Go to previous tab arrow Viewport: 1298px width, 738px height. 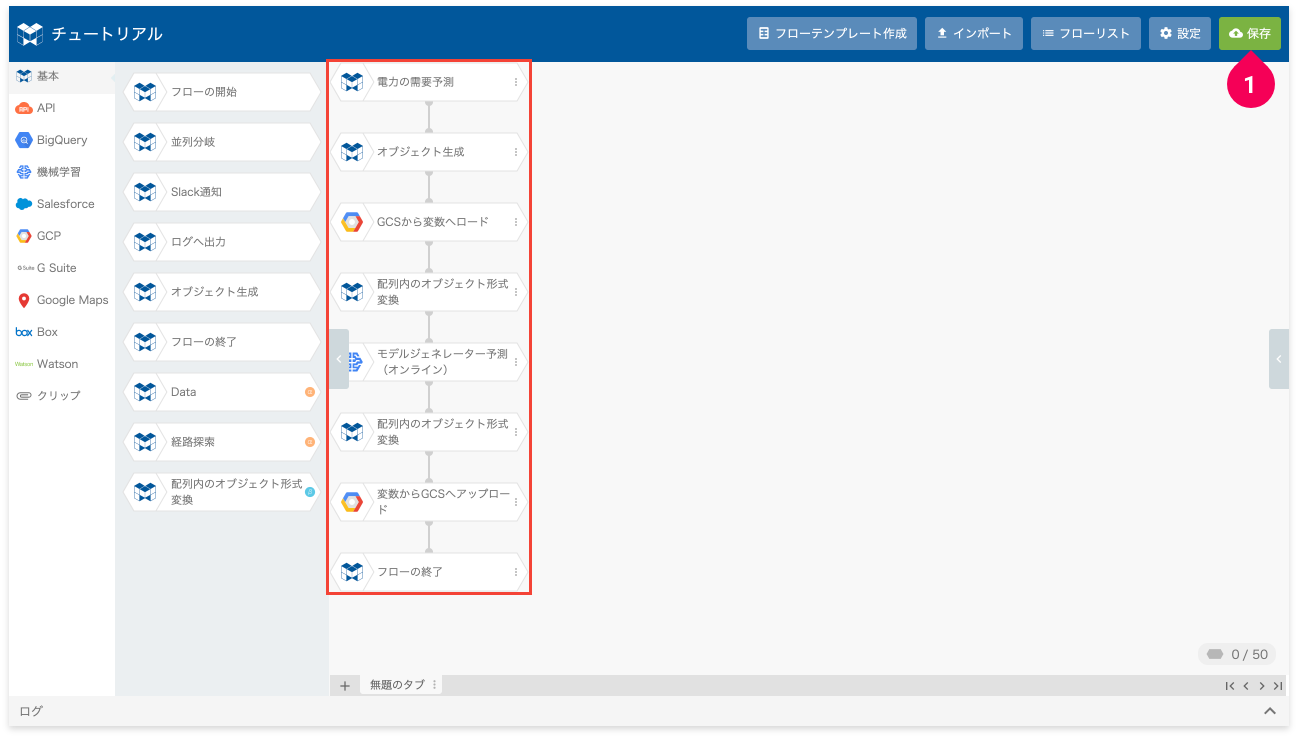[x=1246, y=686]
